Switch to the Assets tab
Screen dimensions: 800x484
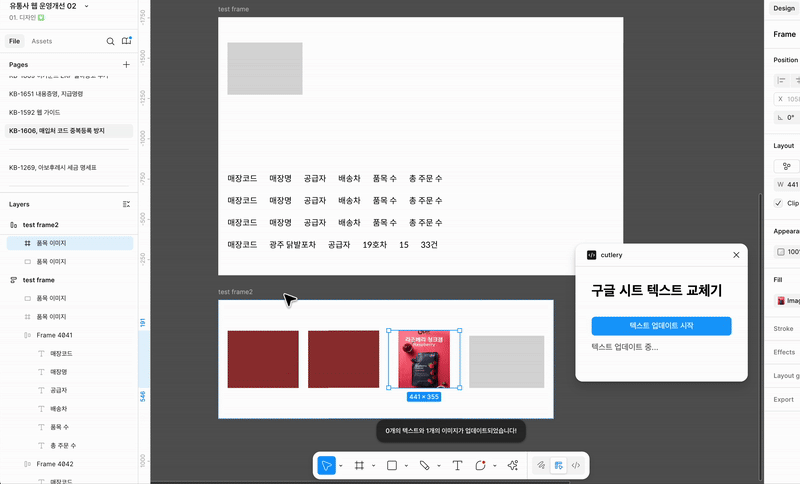pyautogui.click(x=42, y=41)
